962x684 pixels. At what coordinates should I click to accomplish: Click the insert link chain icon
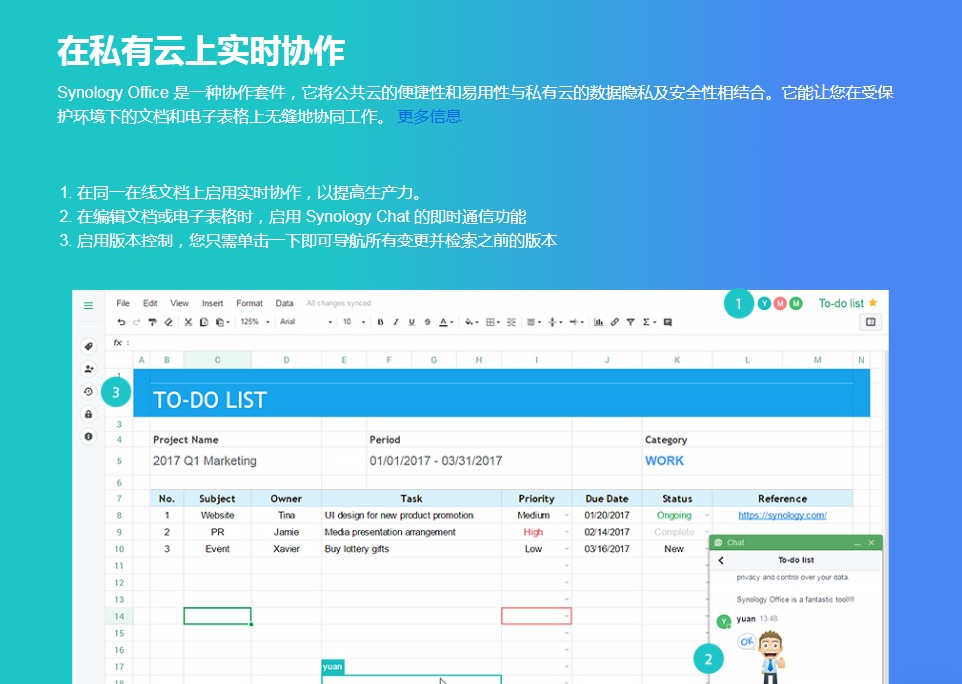point(614,322)
